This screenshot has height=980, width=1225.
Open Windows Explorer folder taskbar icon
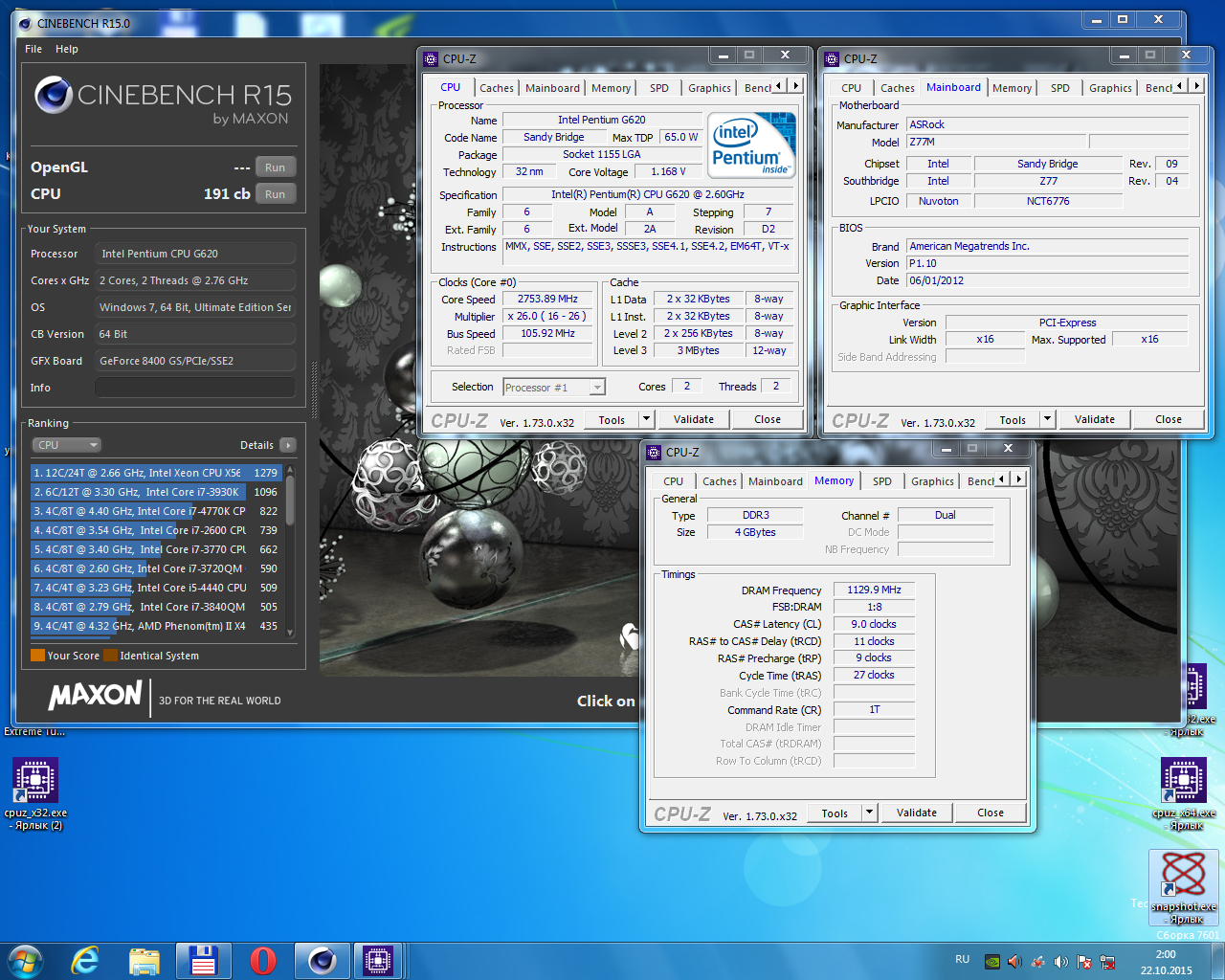(x=145, y=960)
